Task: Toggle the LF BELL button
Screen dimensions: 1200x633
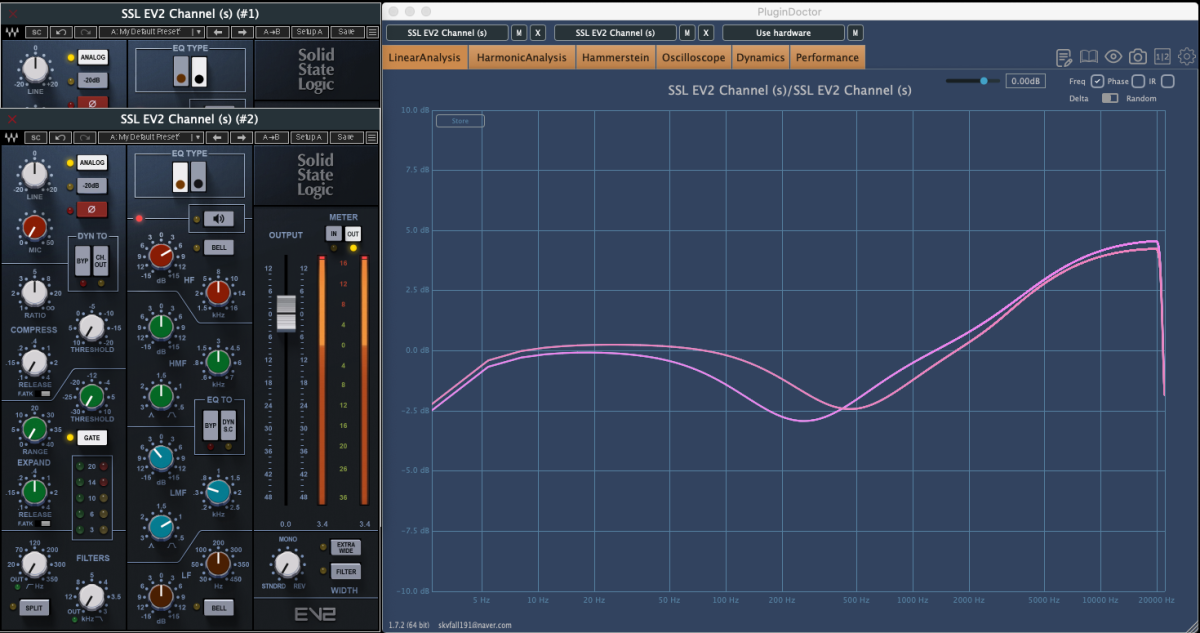Action: tap(218, 607)
